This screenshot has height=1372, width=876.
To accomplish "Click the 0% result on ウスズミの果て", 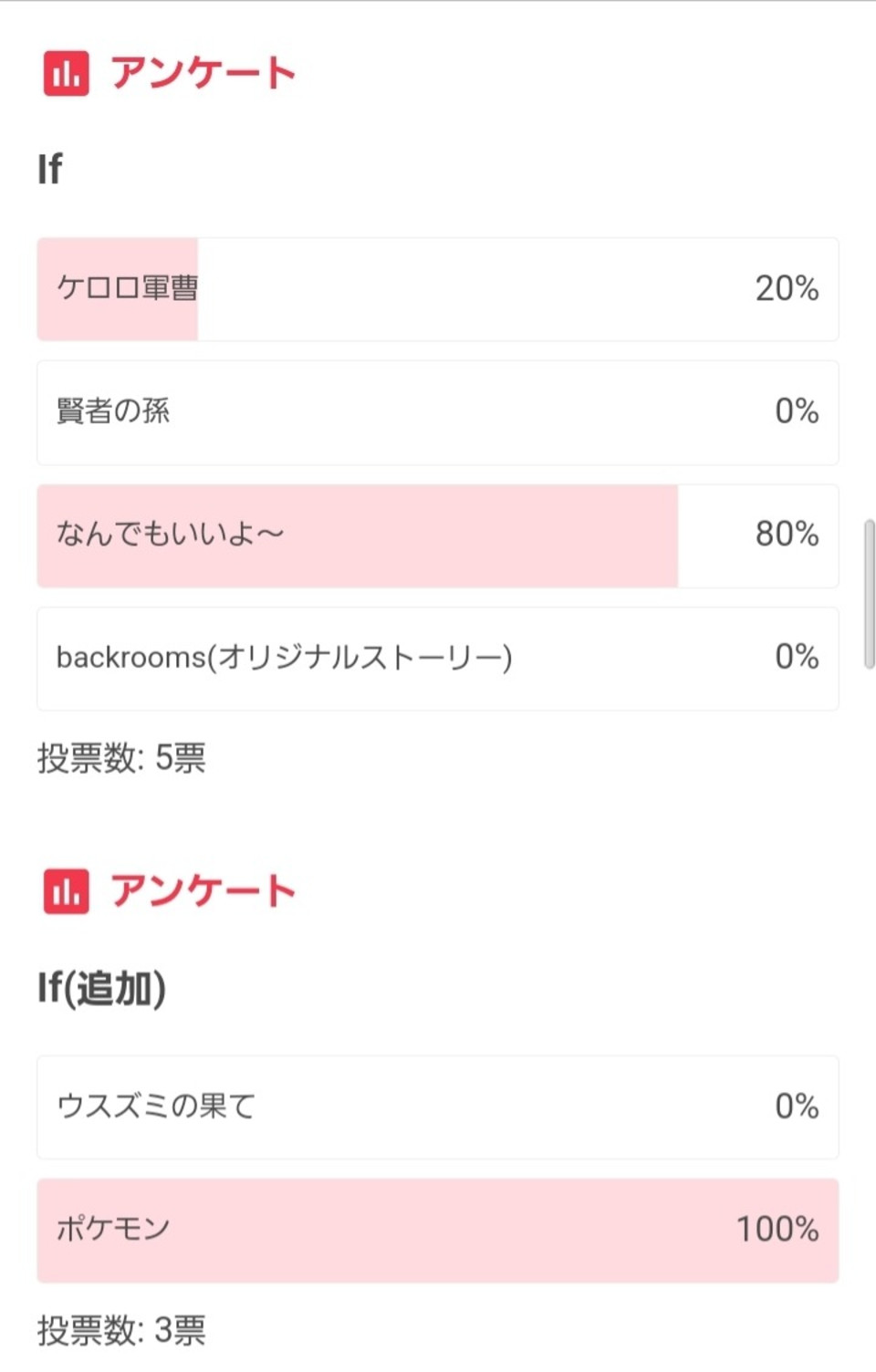I will coord(797,1107).
